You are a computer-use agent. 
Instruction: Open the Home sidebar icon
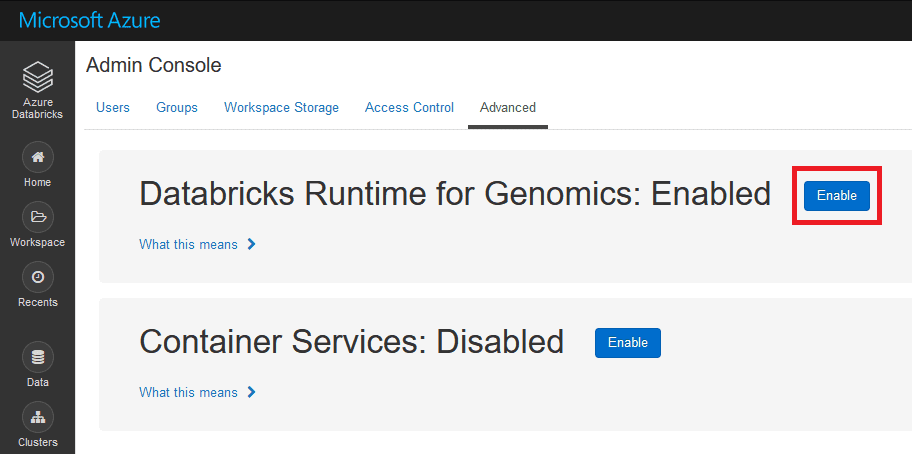tap(38, 157)
